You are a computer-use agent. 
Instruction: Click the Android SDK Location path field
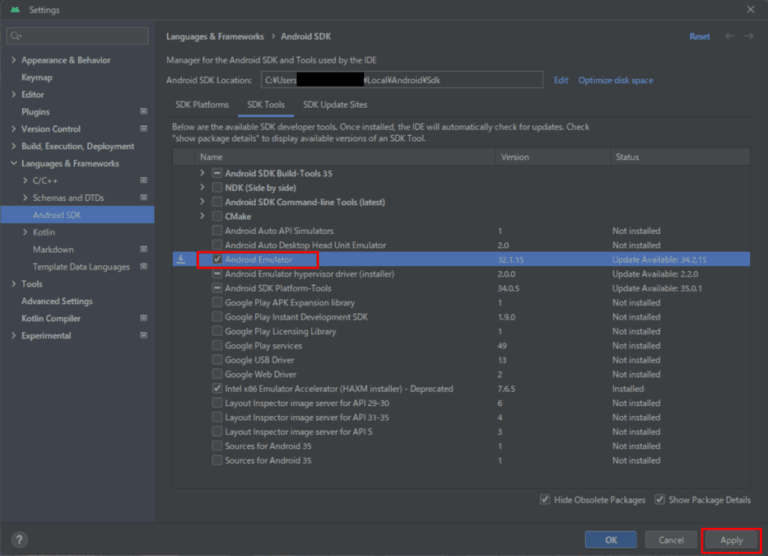(x=400, y=80)
